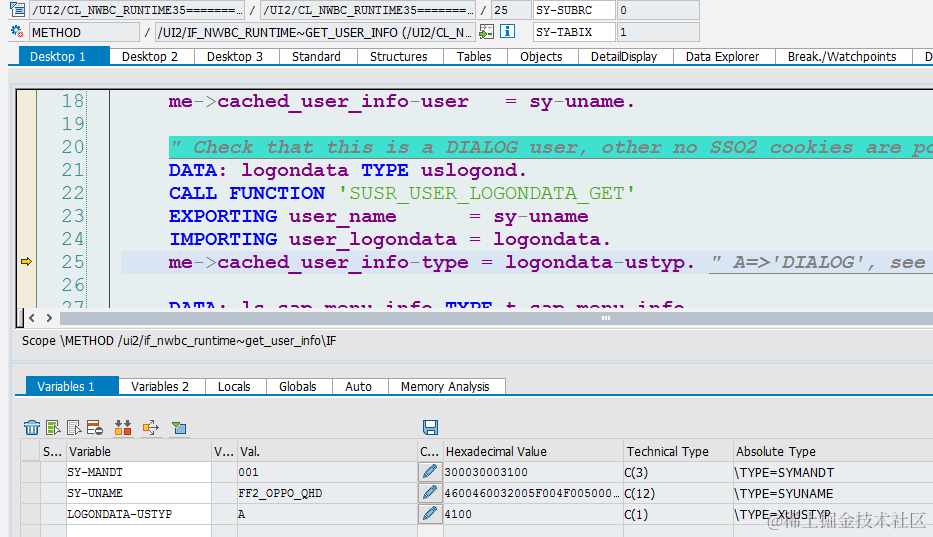Viewport: 933px width, 537px height.
Task: Click the program stack icon at top-left
Action: point(17,10)
